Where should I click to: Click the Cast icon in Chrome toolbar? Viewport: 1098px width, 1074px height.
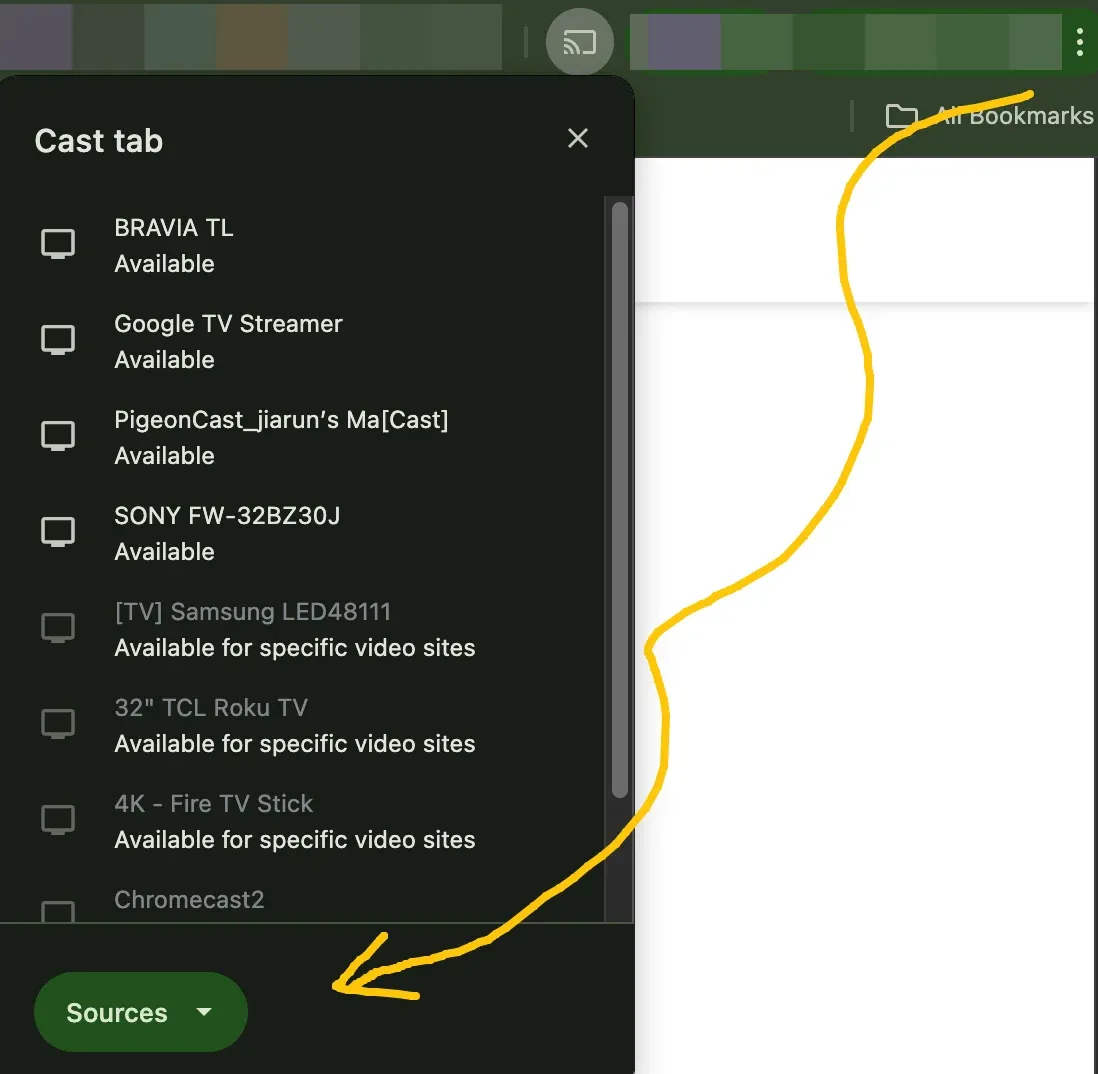580,42
